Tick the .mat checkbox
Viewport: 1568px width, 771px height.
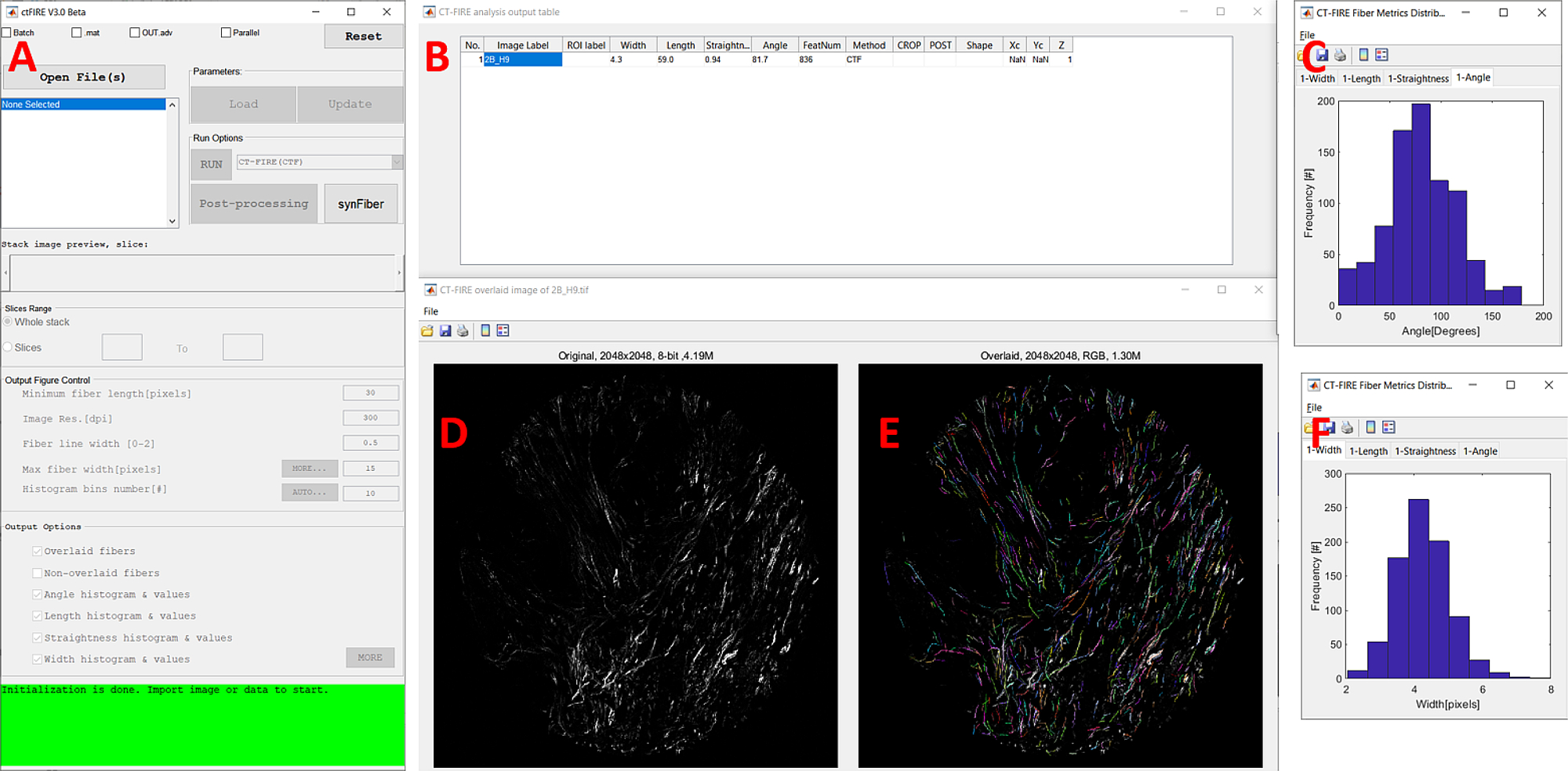pos(76,33)
